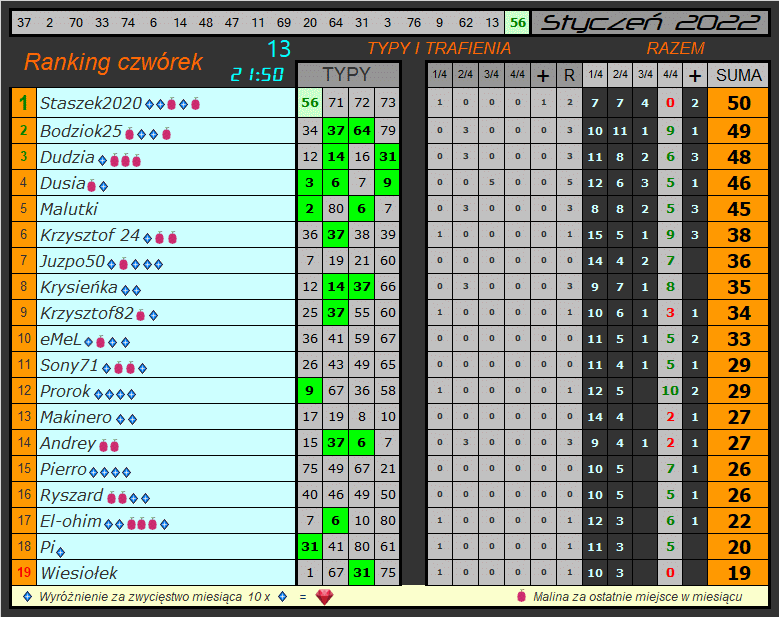Click the blue number 13 above the clock
The width and height of the screenshot is (779, 617).
[279, 49]
